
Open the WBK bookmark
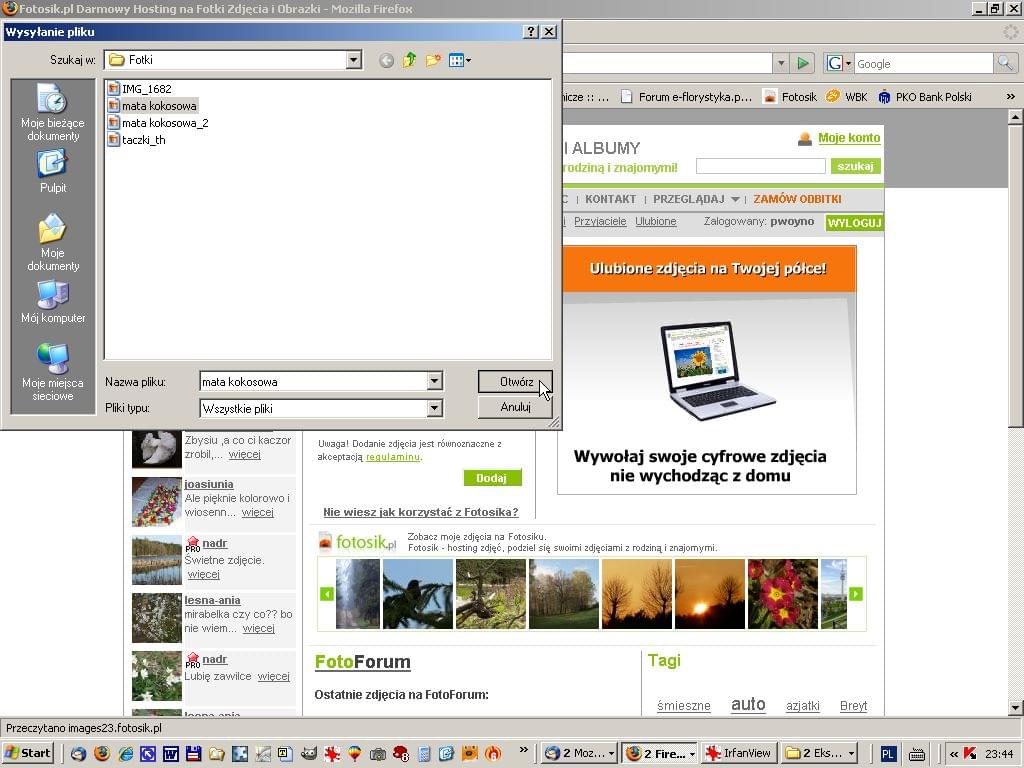846,97
